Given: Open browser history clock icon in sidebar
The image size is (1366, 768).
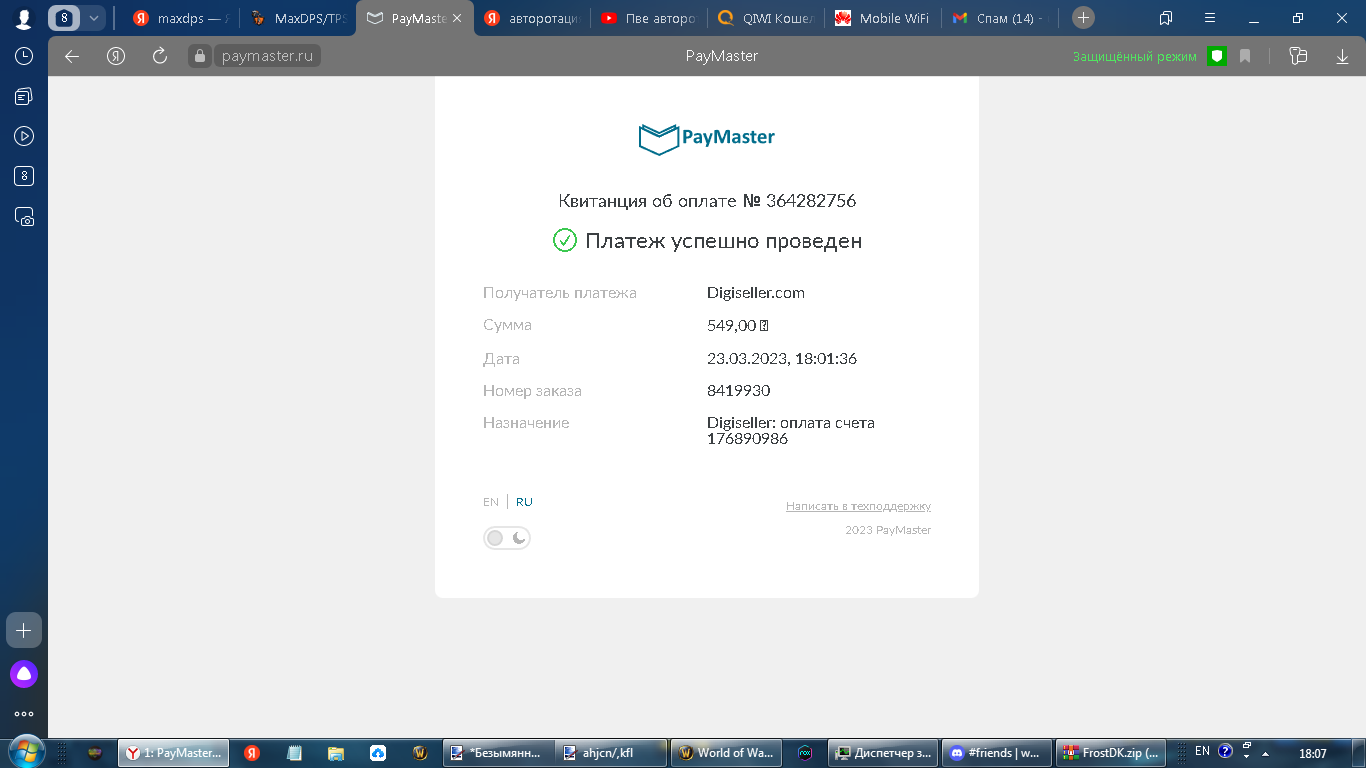Looking at the screenshot, I should (24, 56).
